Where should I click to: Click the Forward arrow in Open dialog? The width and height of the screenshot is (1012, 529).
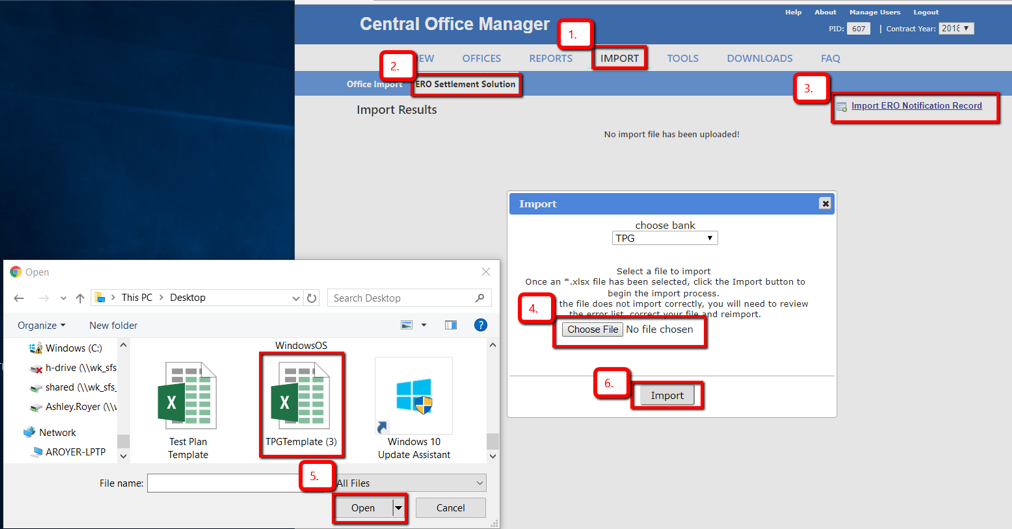[x=43, y=298]
